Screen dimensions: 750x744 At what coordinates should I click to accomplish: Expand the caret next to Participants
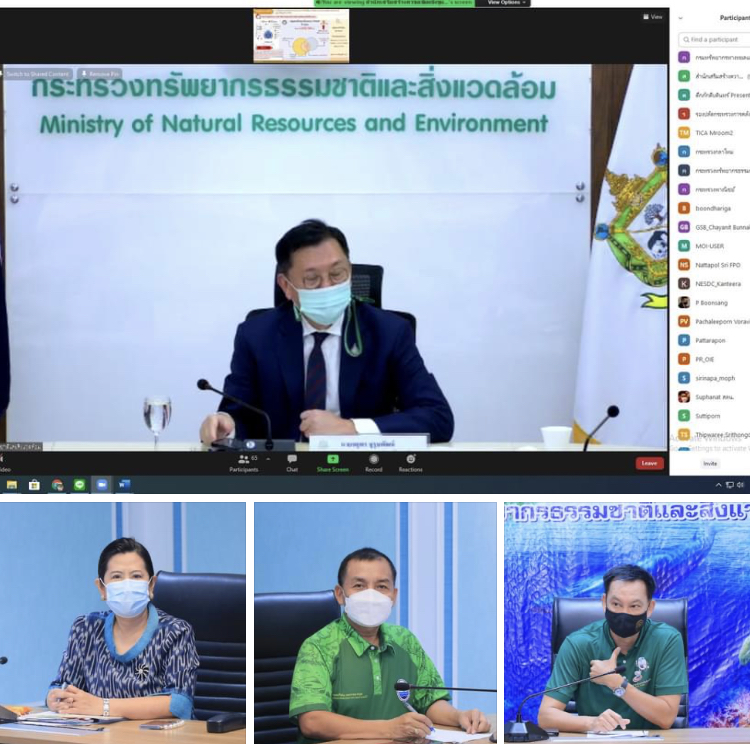[268, 459]
